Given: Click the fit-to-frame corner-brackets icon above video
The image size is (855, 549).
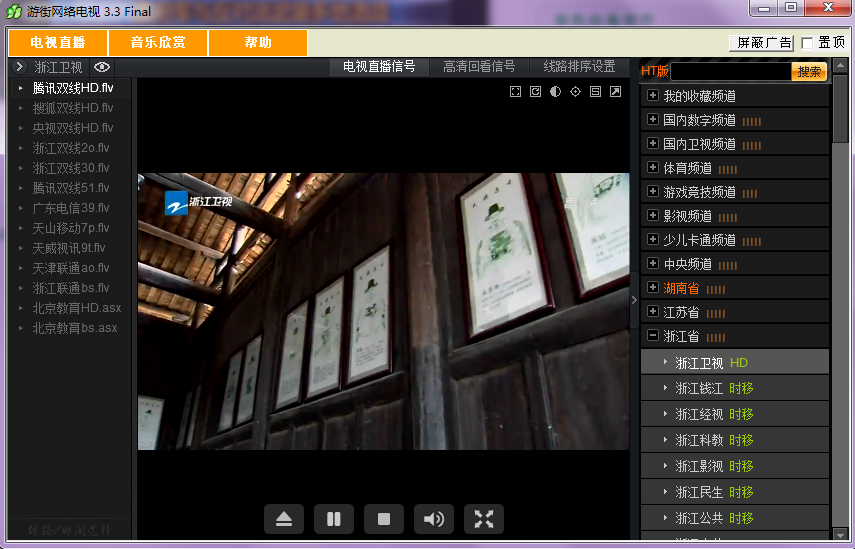Looking at the screenshot, I should point(515,92).
